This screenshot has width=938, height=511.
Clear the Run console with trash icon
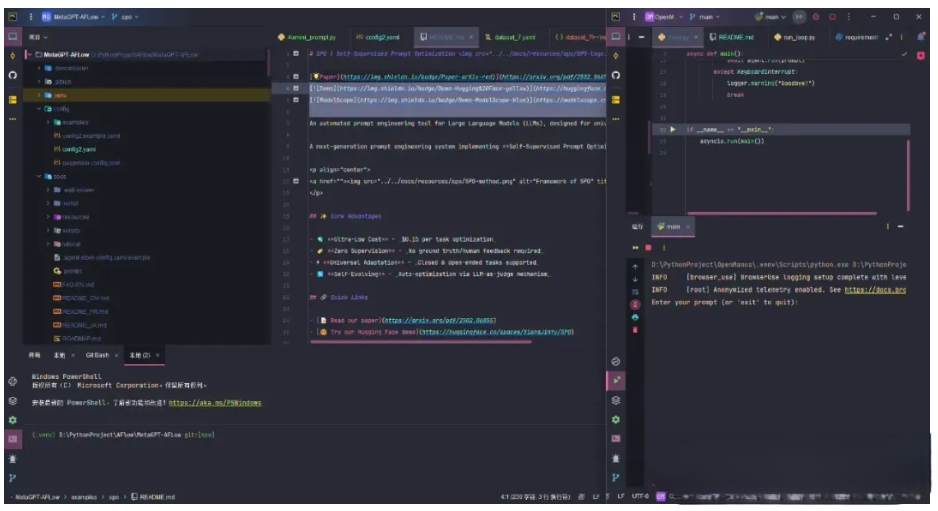point(635,330)
